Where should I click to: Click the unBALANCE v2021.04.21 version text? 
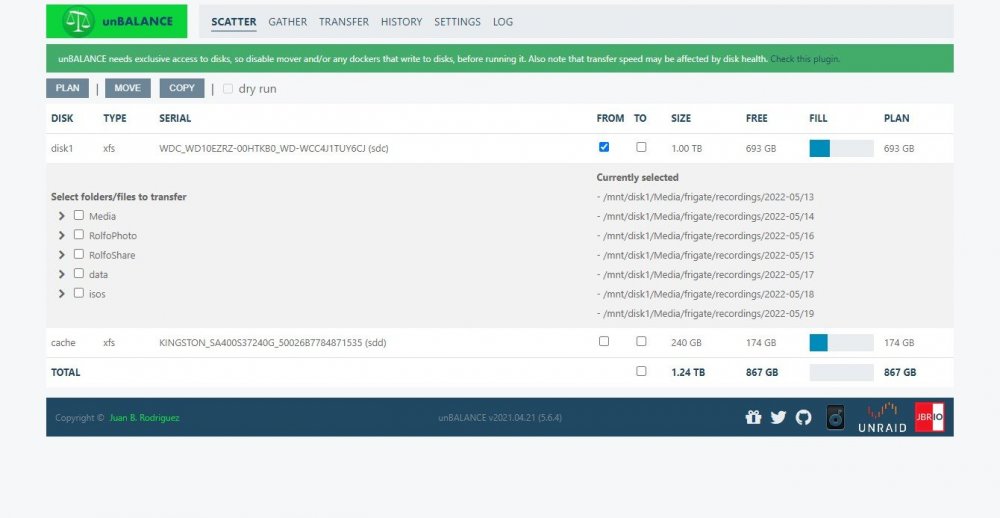[500, 418]
